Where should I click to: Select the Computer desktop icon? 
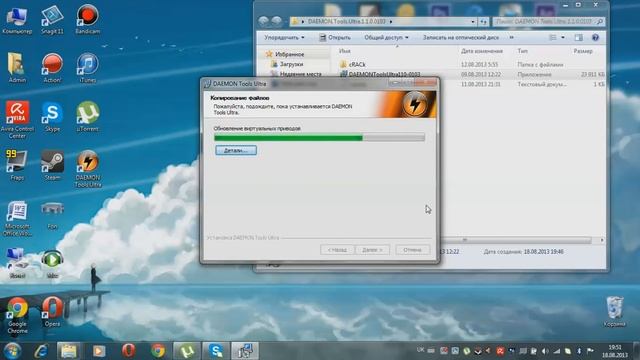pos(17,19)
